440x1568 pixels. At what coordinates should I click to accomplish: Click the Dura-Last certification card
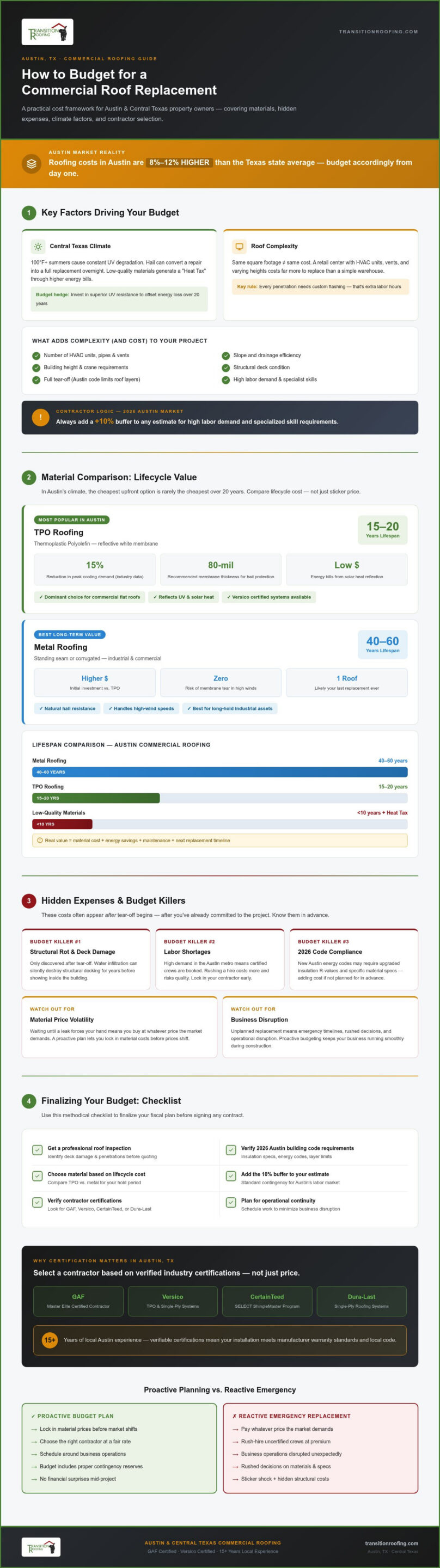[x=362, y=1301]
